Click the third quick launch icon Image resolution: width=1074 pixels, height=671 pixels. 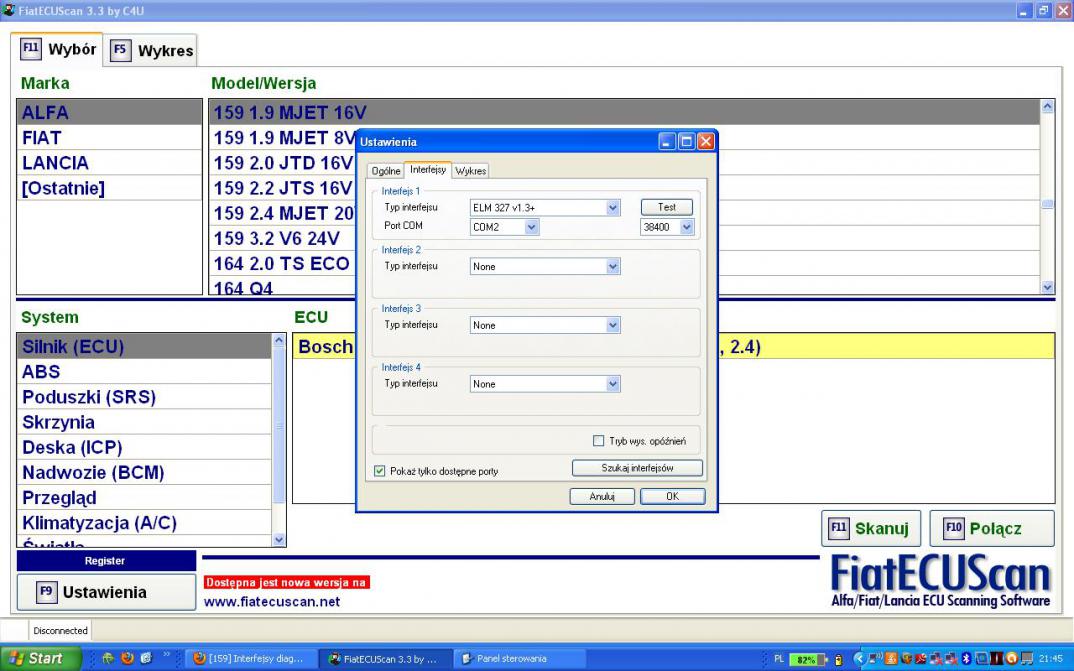pos(146,658)
